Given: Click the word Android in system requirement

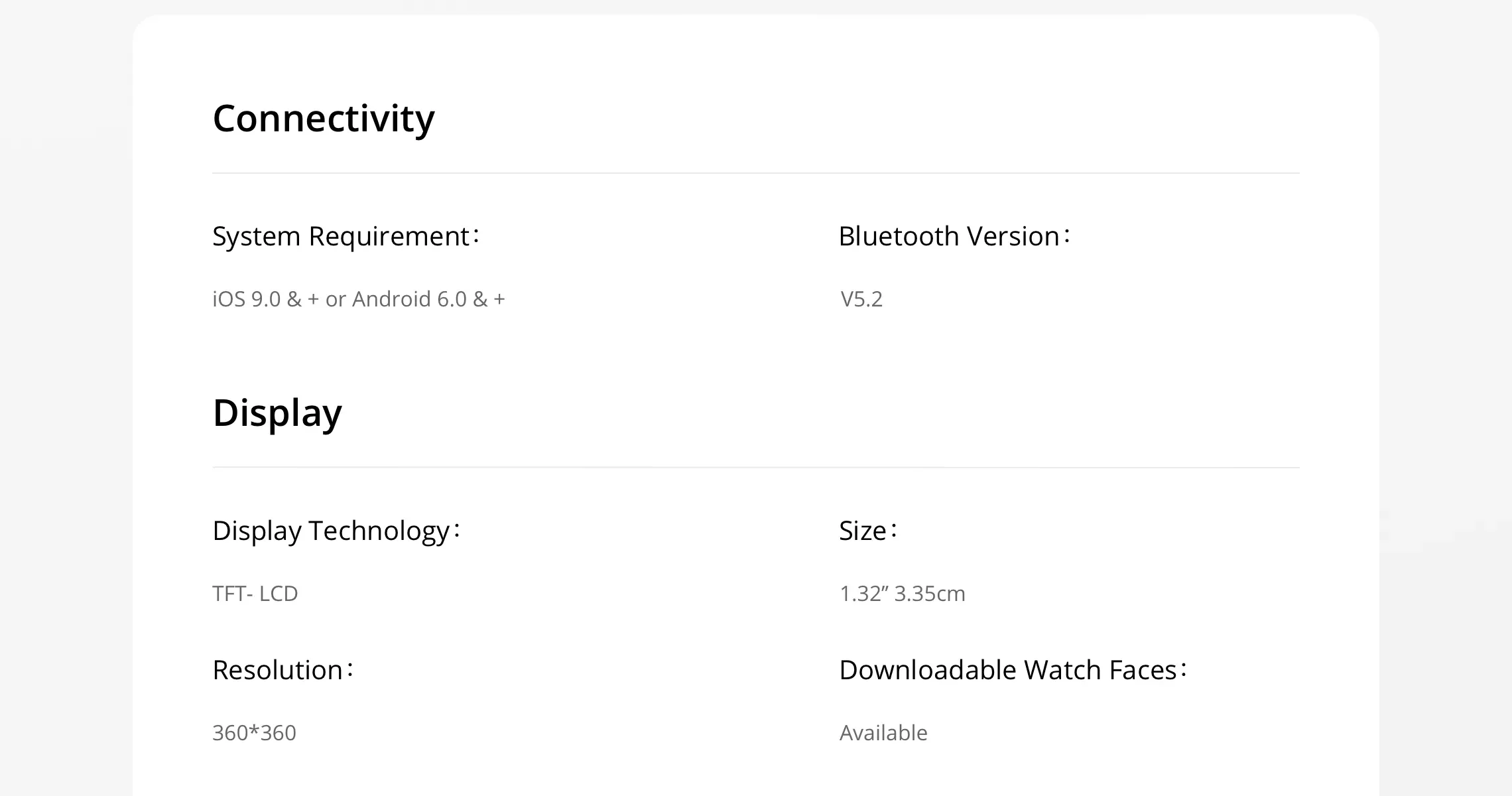Looking at the screenshot, I should [x=391, y=299].
